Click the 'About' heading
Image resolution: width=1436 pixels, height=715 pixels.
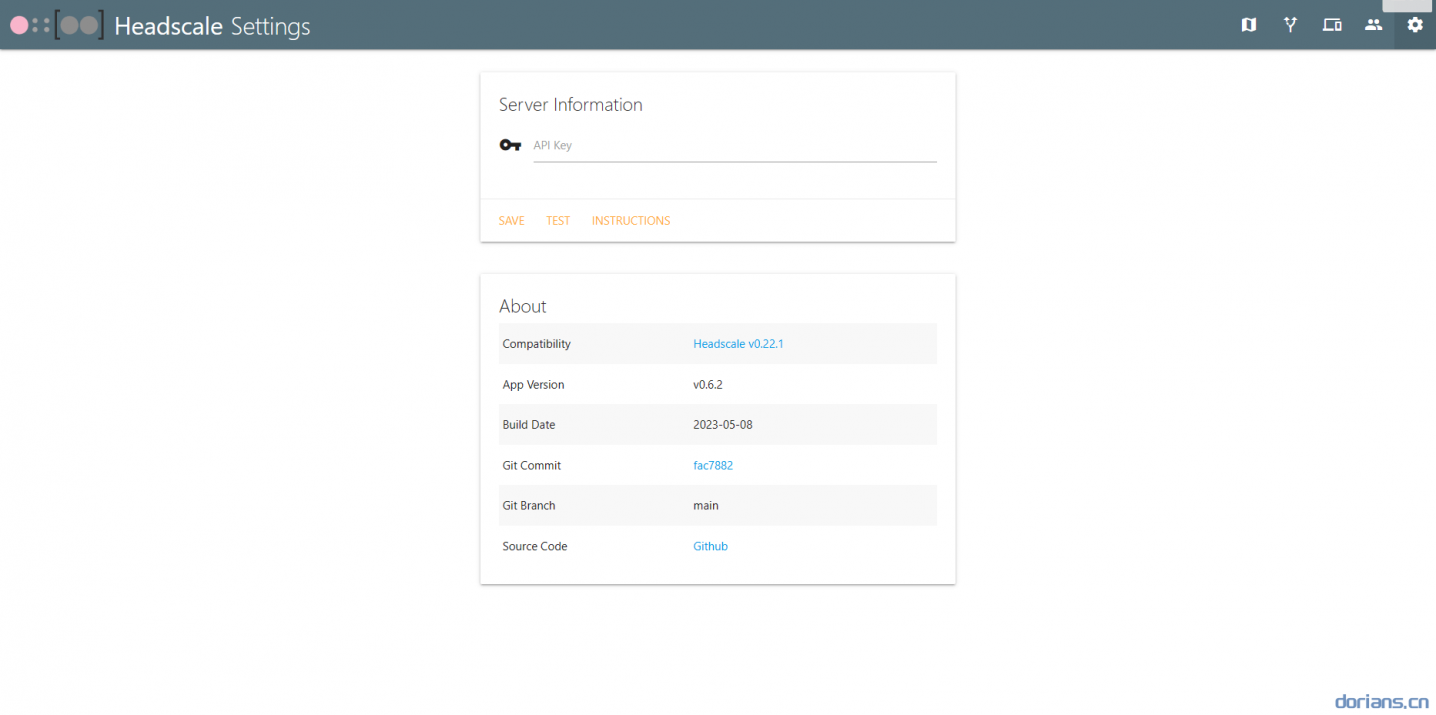523,306
